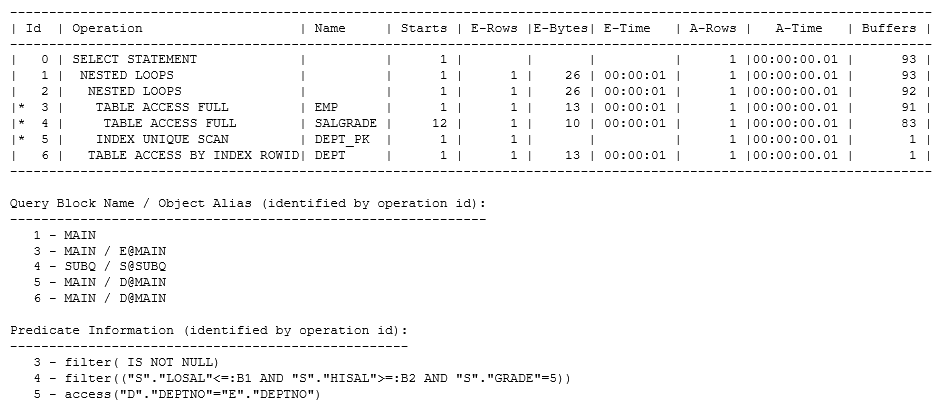Click the Starts column header
The width and height of the screenshot is (938, 409).
coord(424,28)
